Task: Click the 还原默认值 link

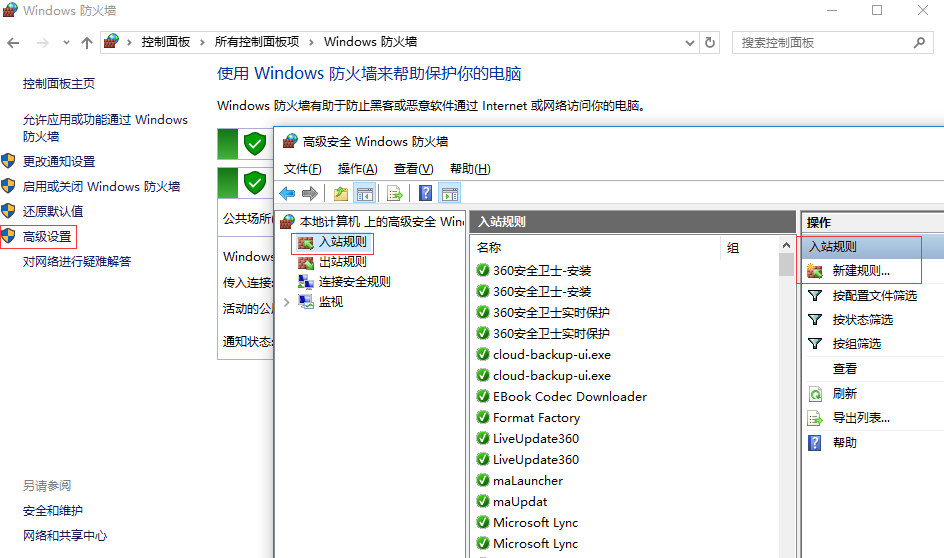Action: point(53,211)
